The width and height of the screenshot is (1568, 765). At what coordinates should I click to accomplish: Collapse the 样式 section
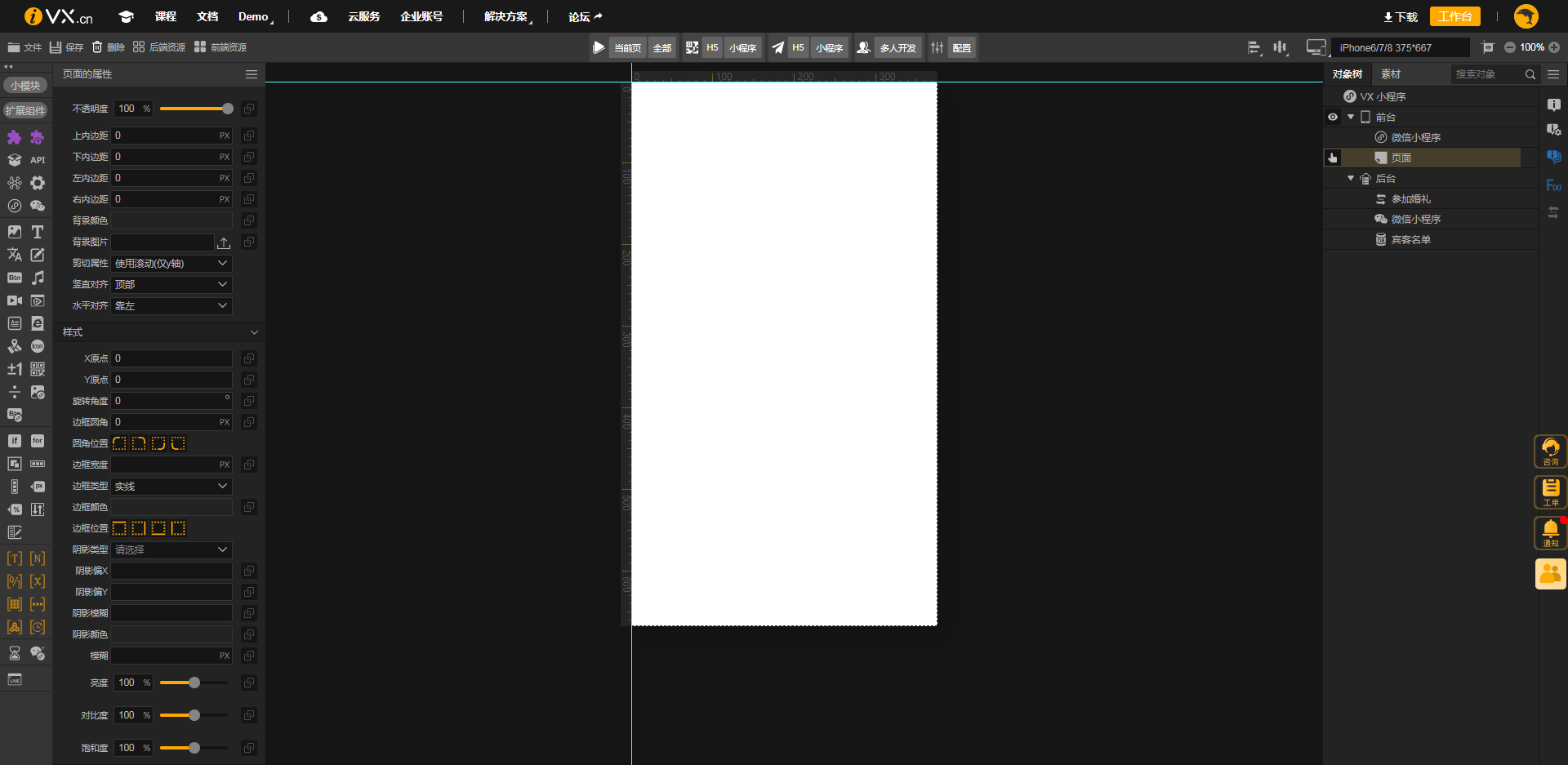pos(254,332)
